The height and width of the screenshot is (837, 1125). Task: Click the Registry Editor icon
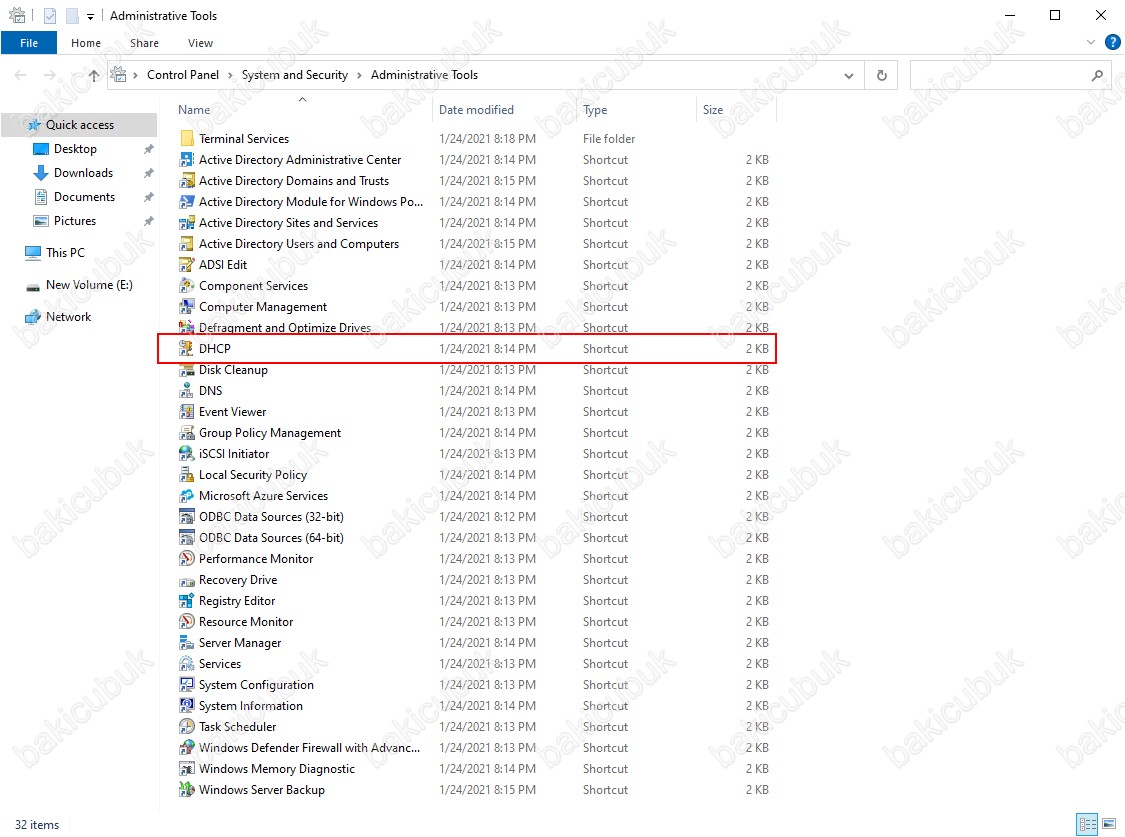[x=187, y=601]
